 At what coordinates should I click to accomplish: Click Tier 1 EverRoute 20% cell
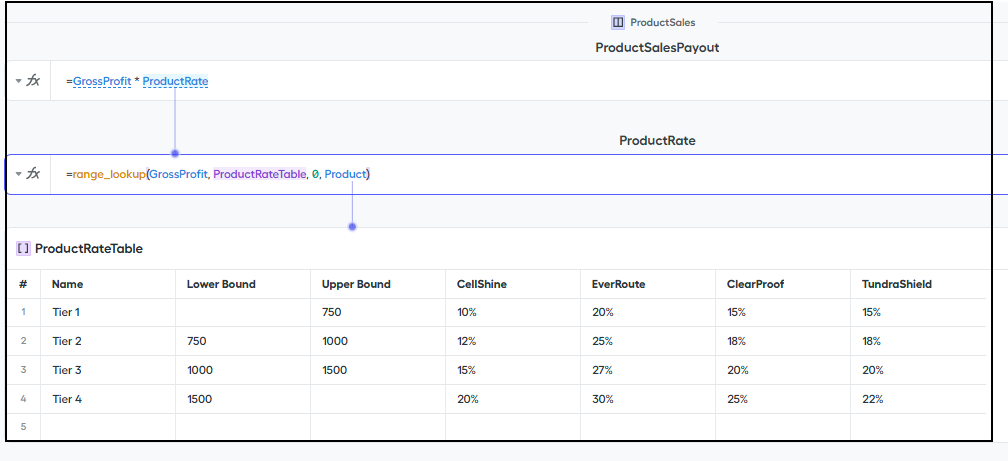pyautogui.click(x=648, y=312)
